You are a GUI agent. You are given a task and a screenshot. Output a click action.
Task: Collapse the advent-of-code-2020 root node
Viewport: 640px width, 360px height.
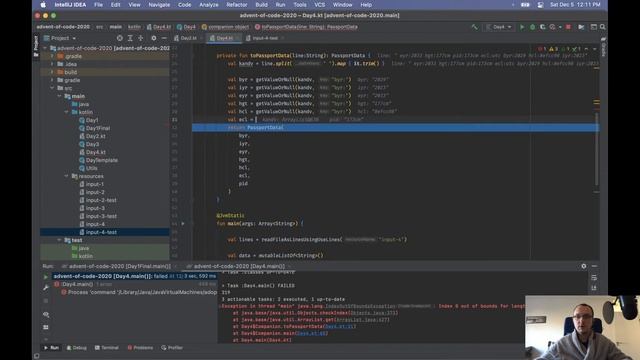(45, 48)
